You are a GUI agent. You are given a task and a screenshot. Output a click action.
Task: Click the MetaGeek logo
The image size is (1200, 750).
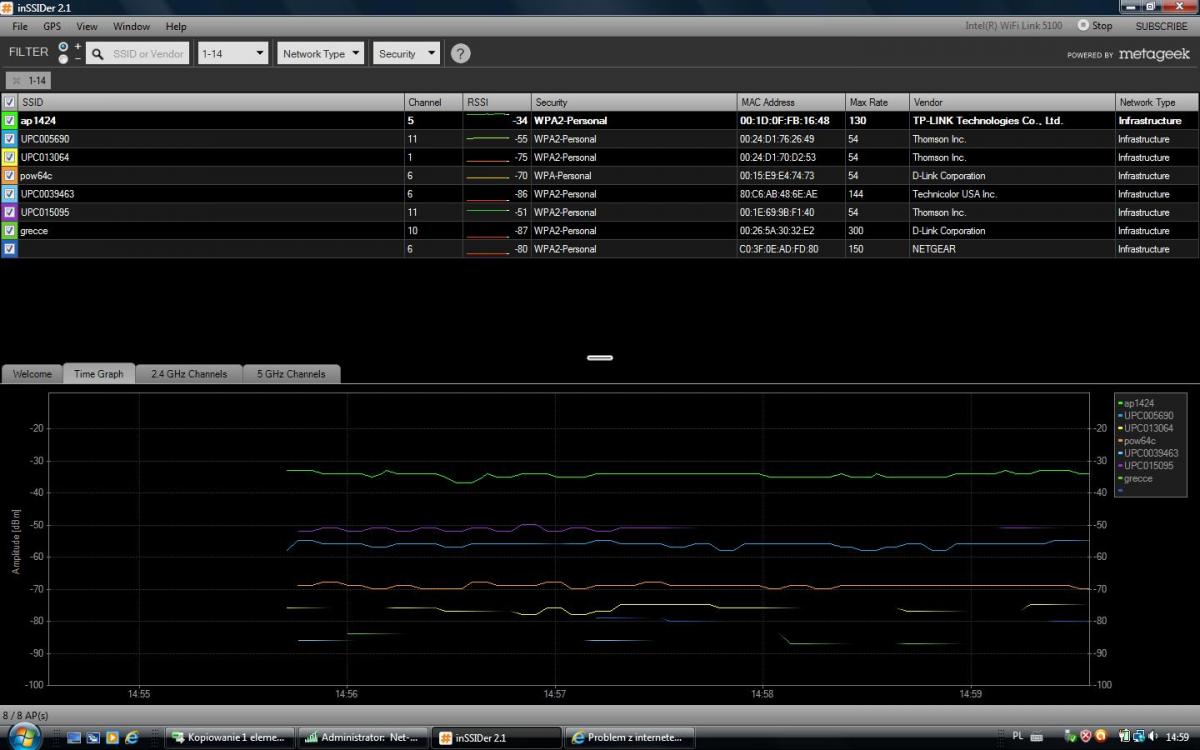click(1154, 54)
